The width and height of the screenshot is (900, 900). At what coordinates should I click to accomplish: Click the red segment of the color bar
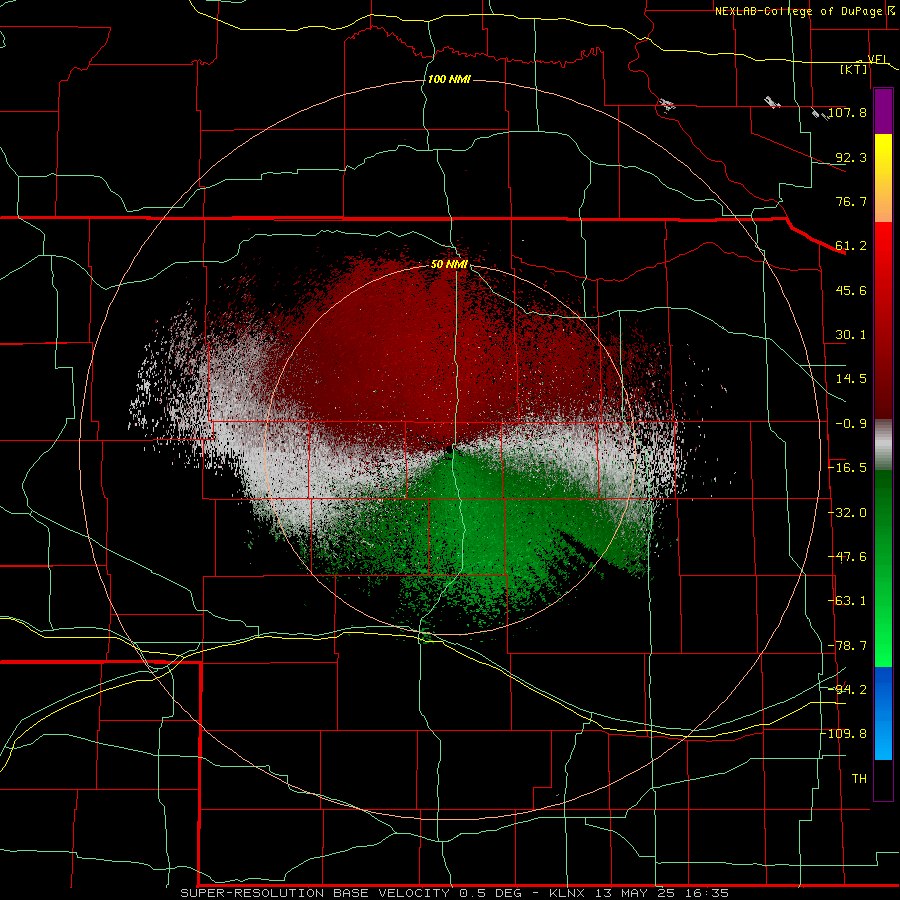click(883, 320)
